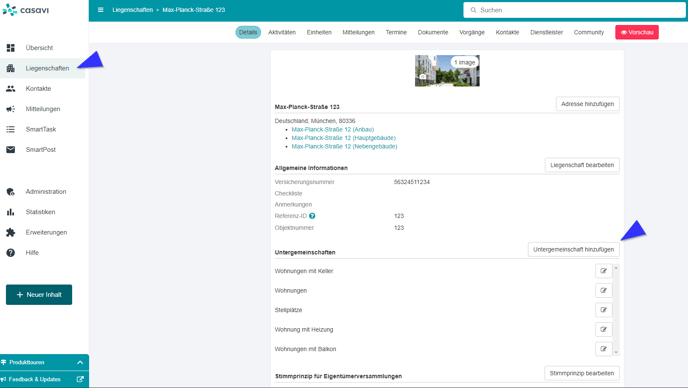688x388 pixels.
Task: Open Max-Planck-Straße 12 (Anbau) link
Action: [333, 129]
